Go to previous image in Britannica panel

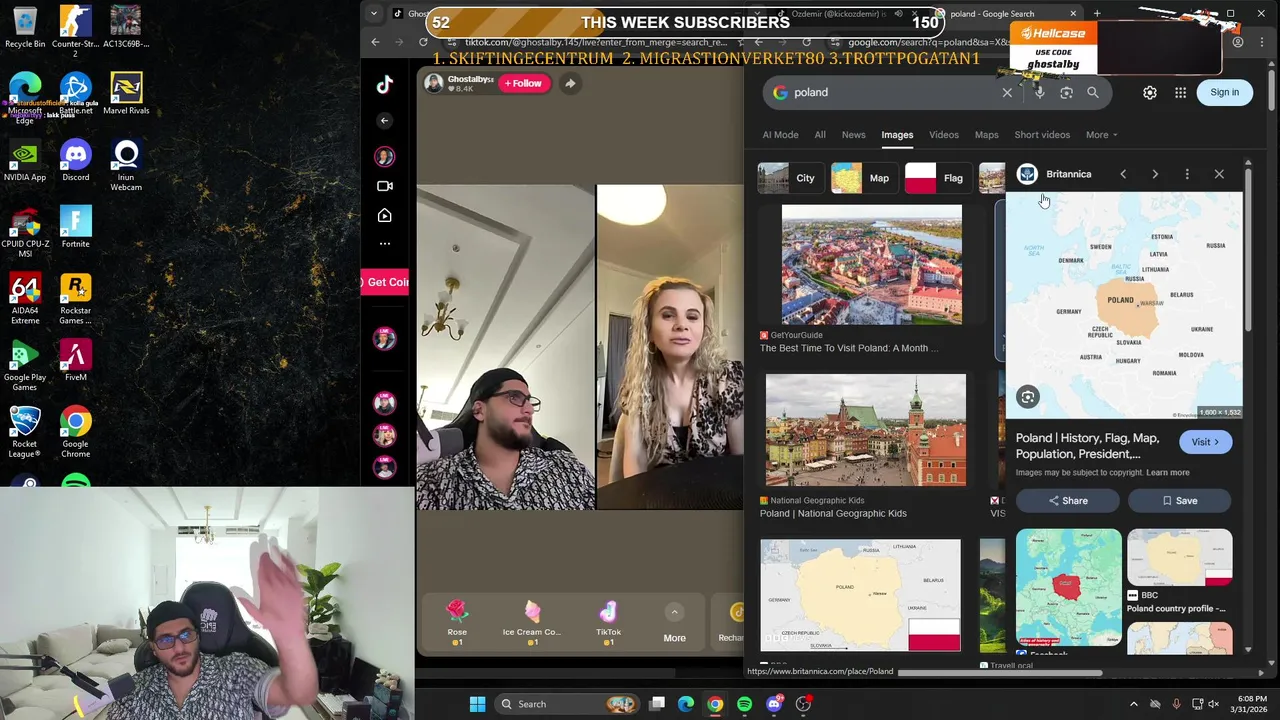point(1123,174)
